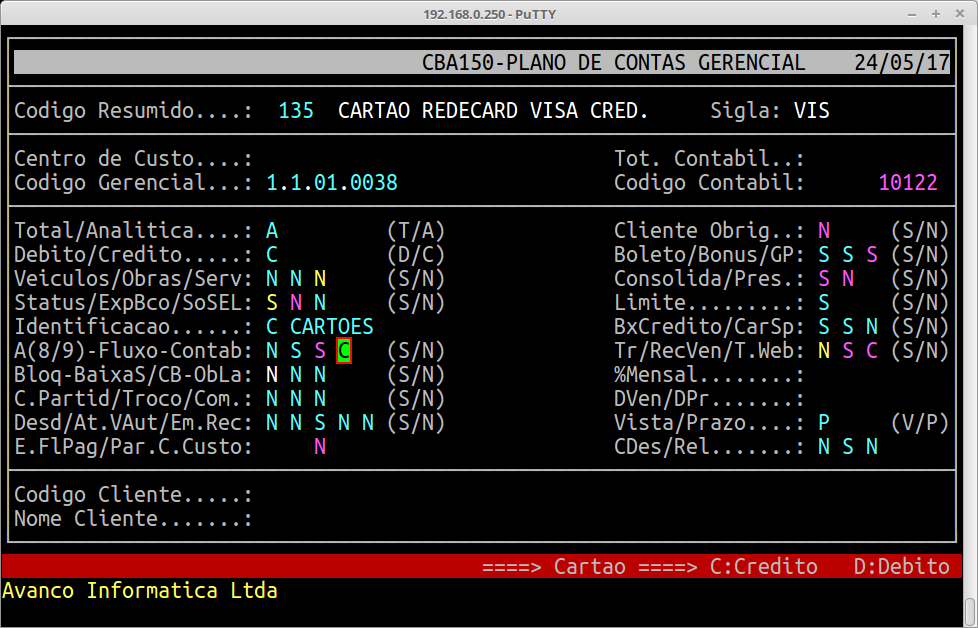Image resolution: width=978 pixels, height=628 pixels.
Task: Toggle the Cliente Obrig. N flag
Action: click(x=824, y=230)
